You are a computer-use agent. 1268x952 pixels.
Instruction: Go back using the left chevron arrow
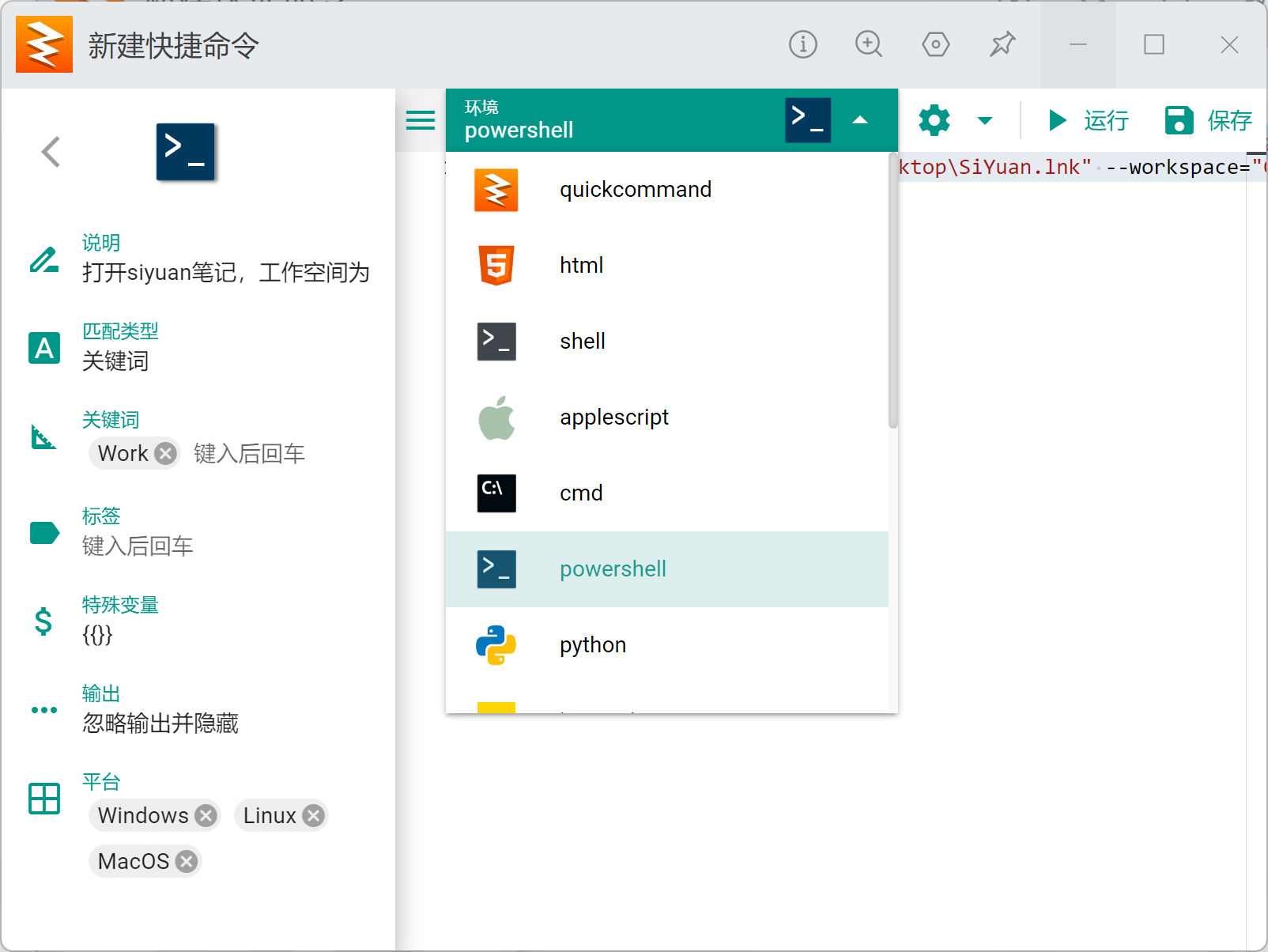tap(51, 152)
